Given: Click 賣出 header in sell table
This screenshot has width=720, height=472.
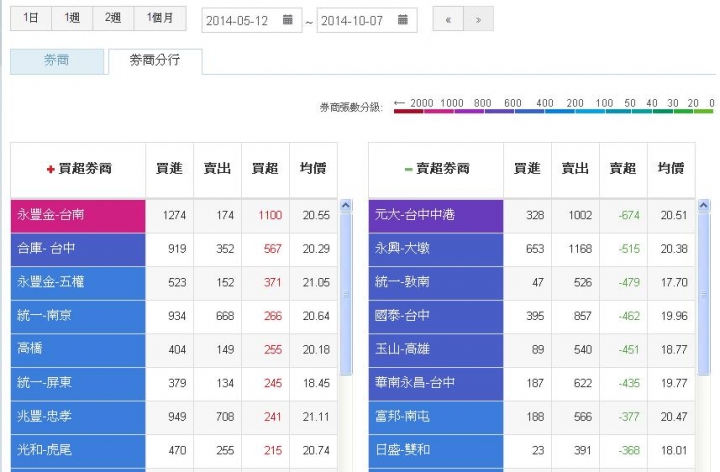Looking at the screenshot, I should coord(575,169).
